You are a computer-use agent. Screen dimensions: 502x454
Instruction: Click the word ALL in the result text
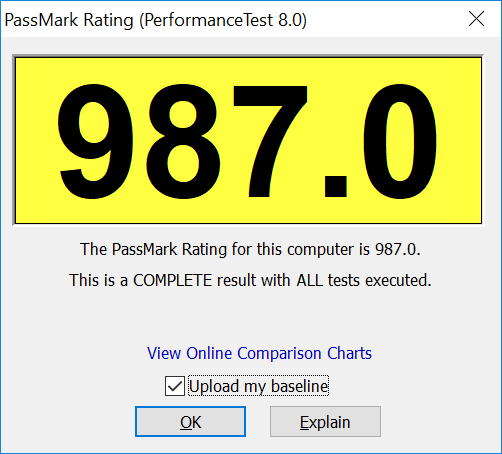click(x=310, y=280)
